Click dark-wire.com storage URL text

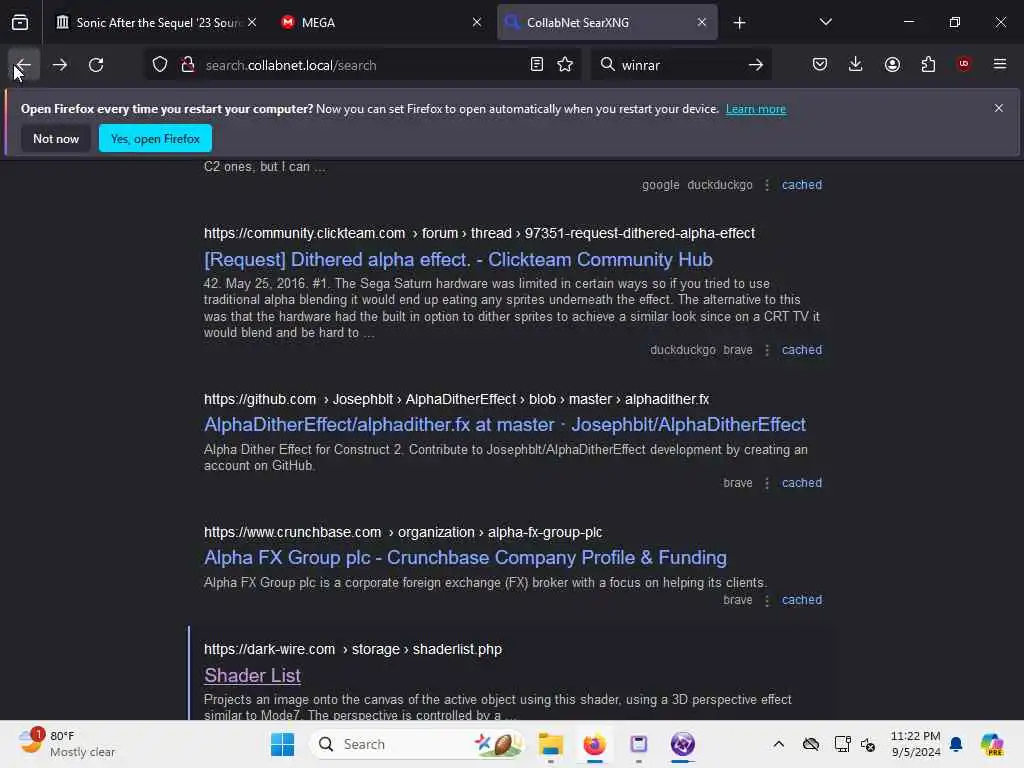pyautogui.click(x=353, y=649)
